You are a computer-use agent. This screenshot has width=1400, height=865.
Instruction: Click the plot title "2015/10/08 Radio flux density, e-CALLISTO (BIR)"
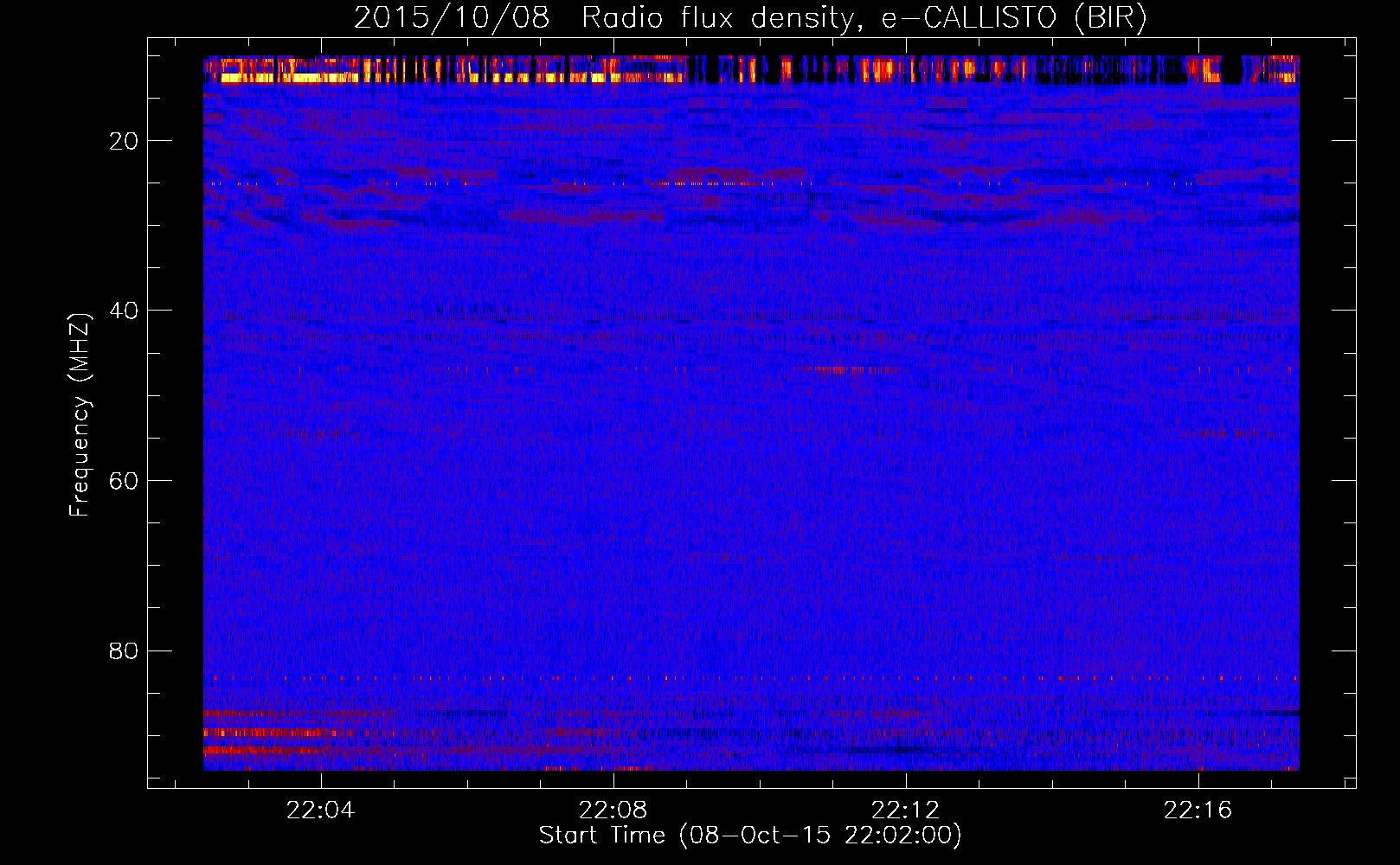[750, 18]
